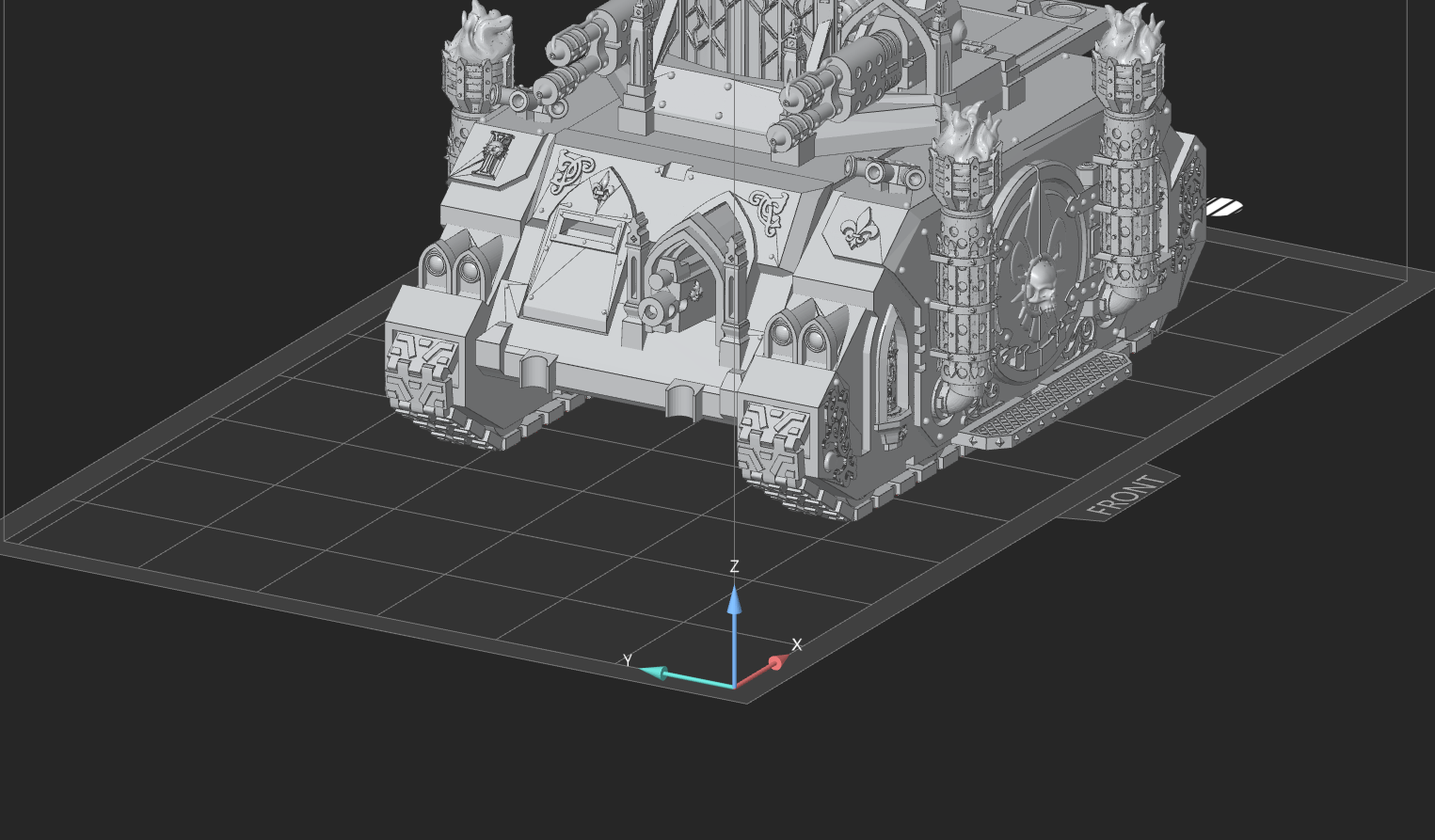Click the Y axis letter label

tap(628, 659)
